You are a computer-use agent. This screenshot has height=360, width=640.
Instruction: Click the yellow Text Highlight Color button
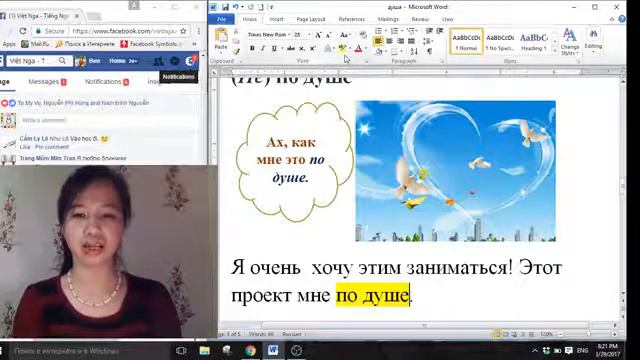342,49
